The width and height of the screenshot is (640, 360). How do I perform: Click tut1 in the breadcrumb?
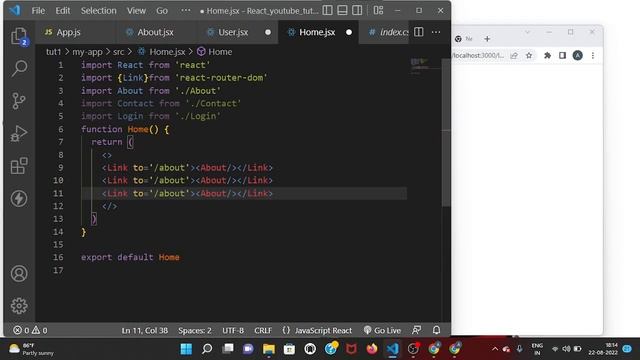(53, 52)
